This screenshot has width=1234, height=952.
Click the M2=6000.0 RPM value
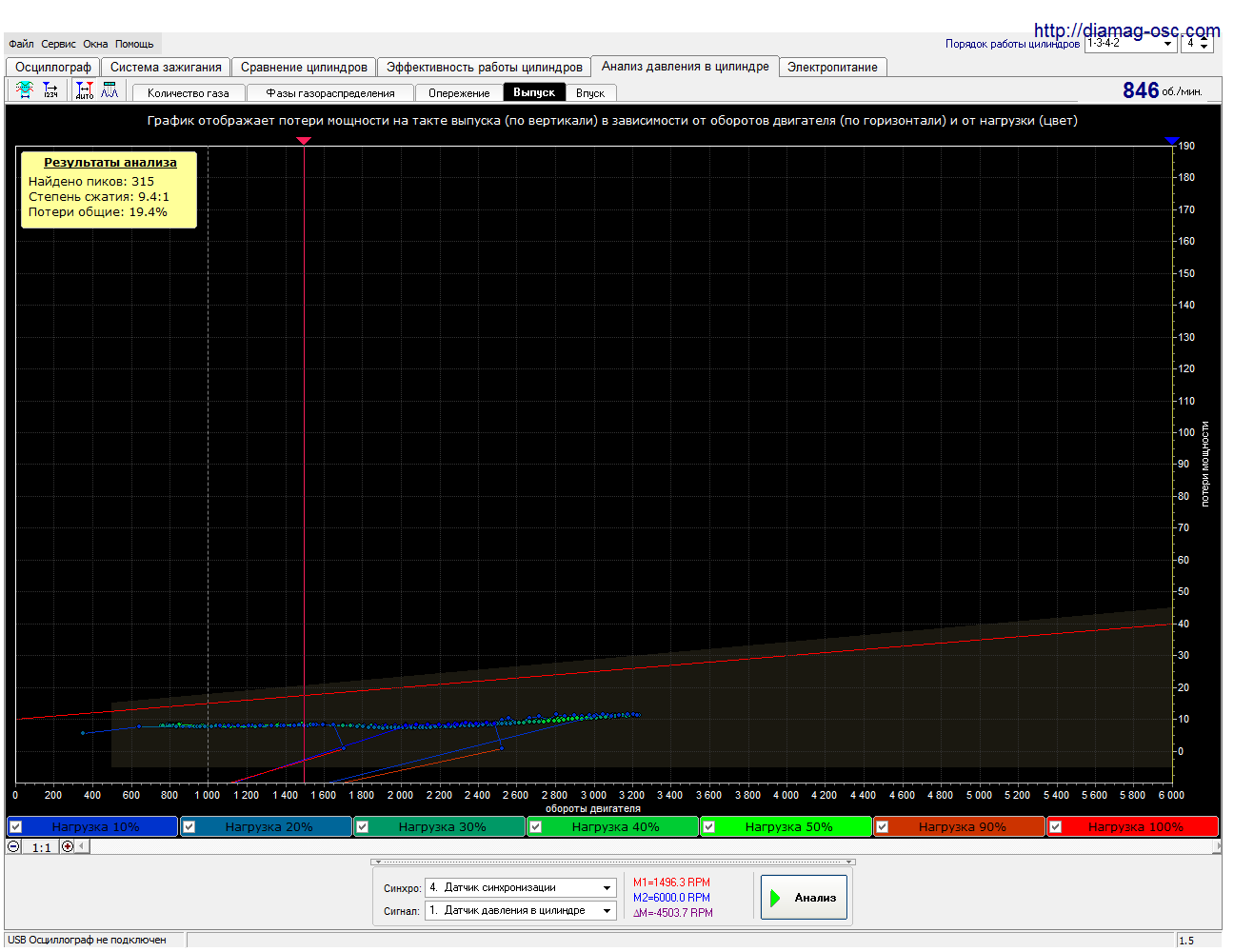coord(671,898)
